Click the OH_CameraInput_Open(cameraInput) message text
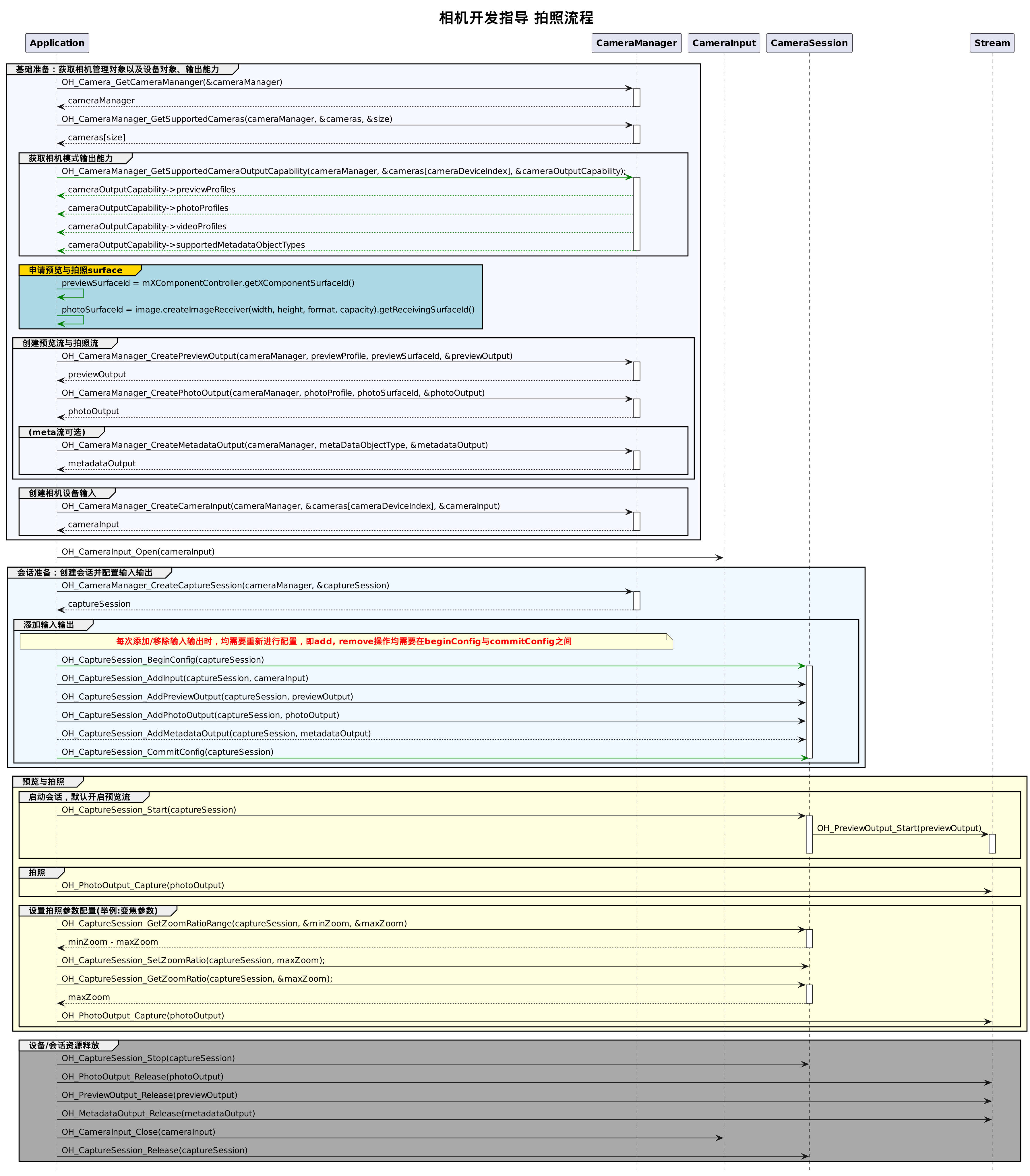The width and height of the screenshot is (1030, 1176). [138, 552]
